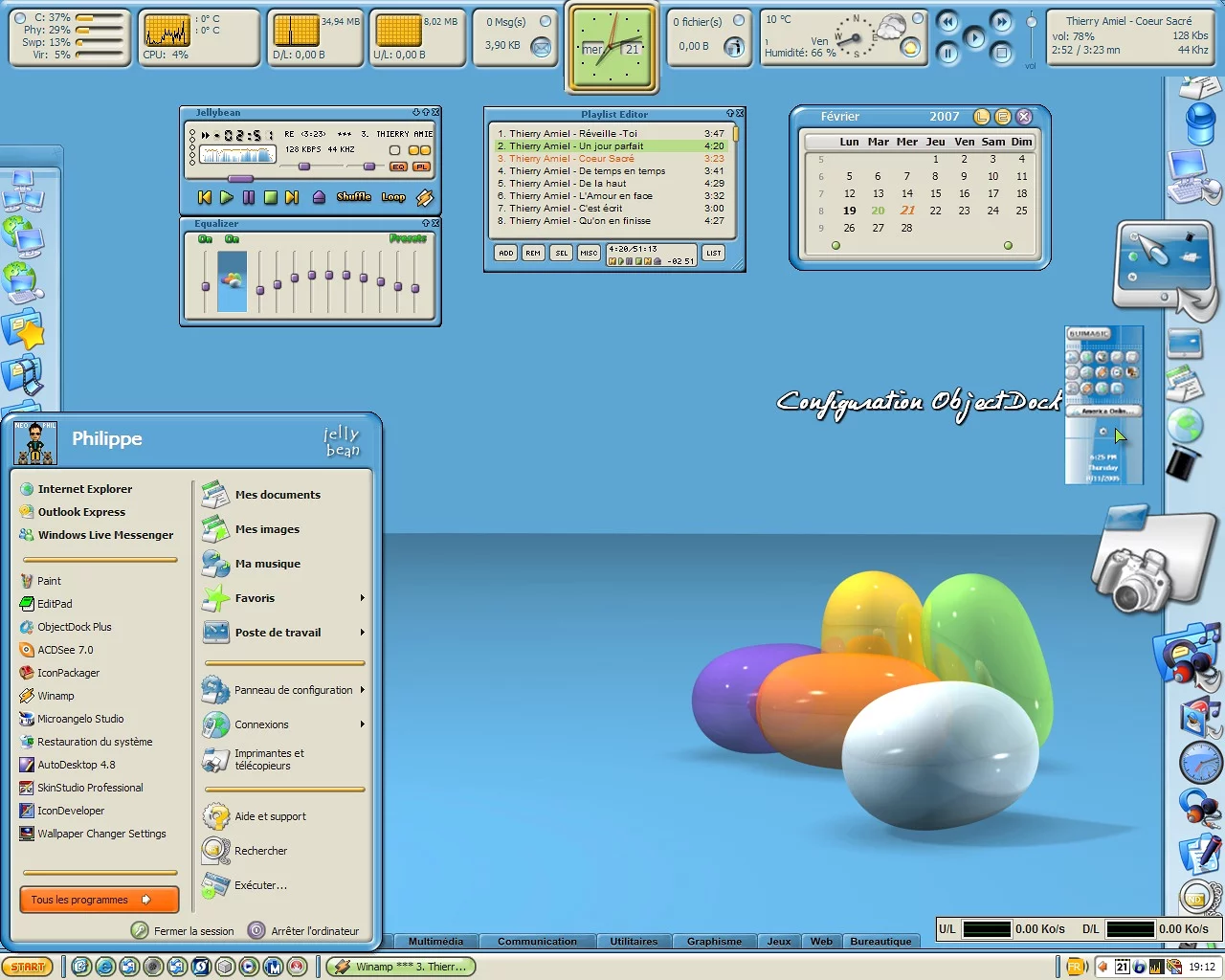Screen dimensions: 1225x980
Task: Click the Winamp stop button
Action: coord(271,197)
